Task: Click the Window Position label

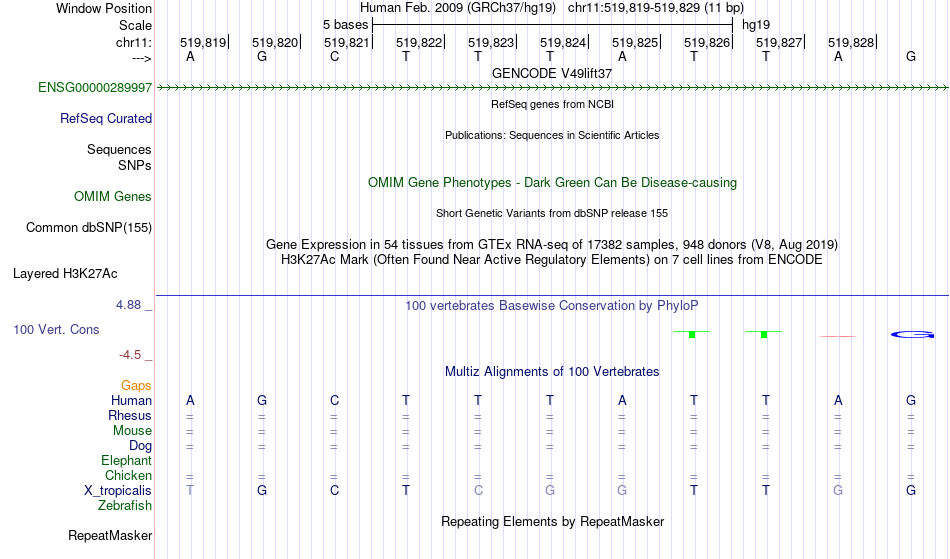Action: pyautogui.click(x=104, y=8)
